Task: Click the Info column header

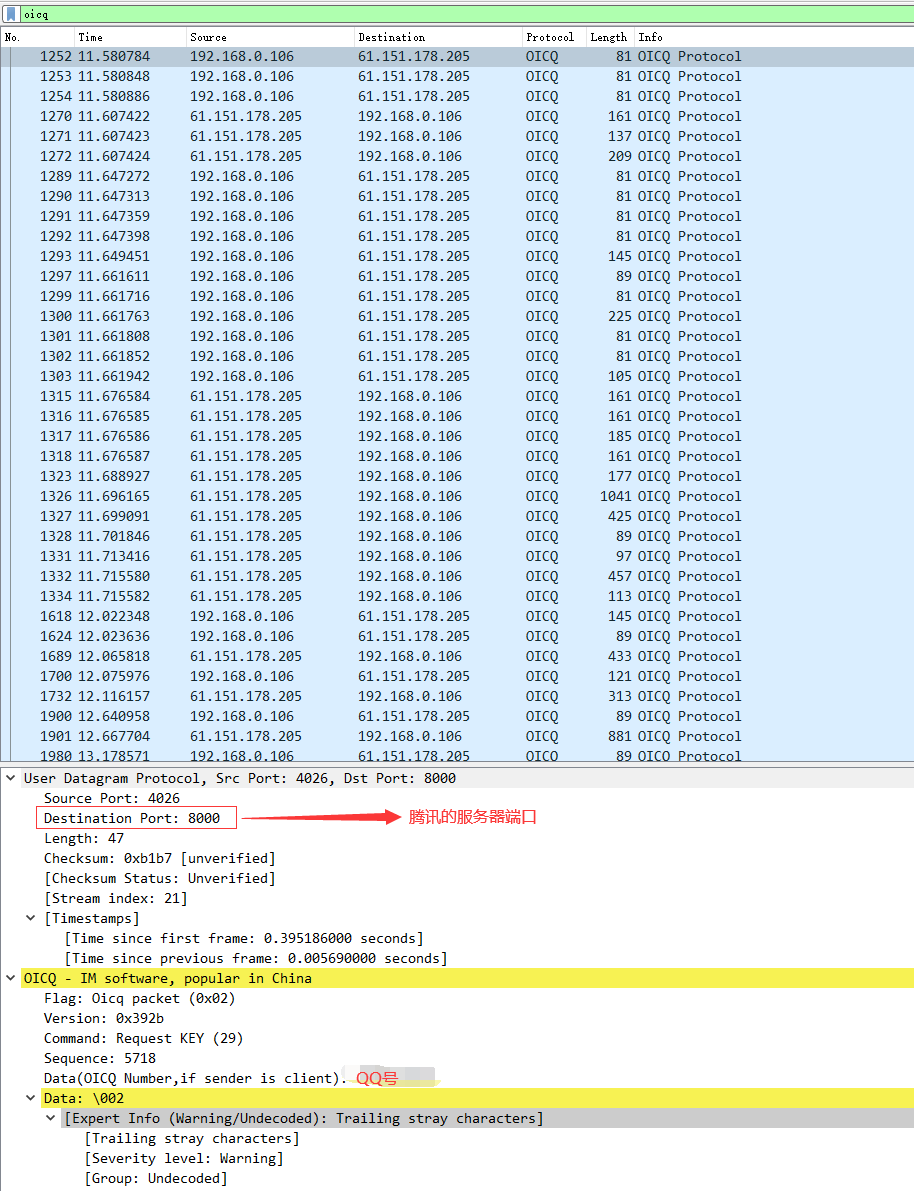Action: pos(773,37)
